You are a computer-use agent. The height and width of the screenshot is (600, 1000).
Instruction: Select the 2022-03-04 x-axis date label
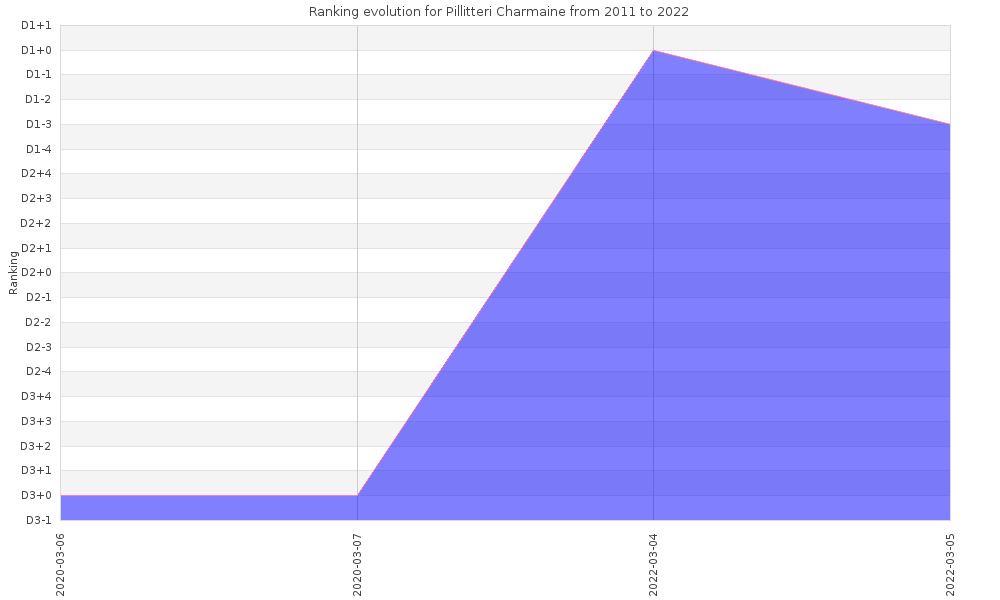coord(654,563)
